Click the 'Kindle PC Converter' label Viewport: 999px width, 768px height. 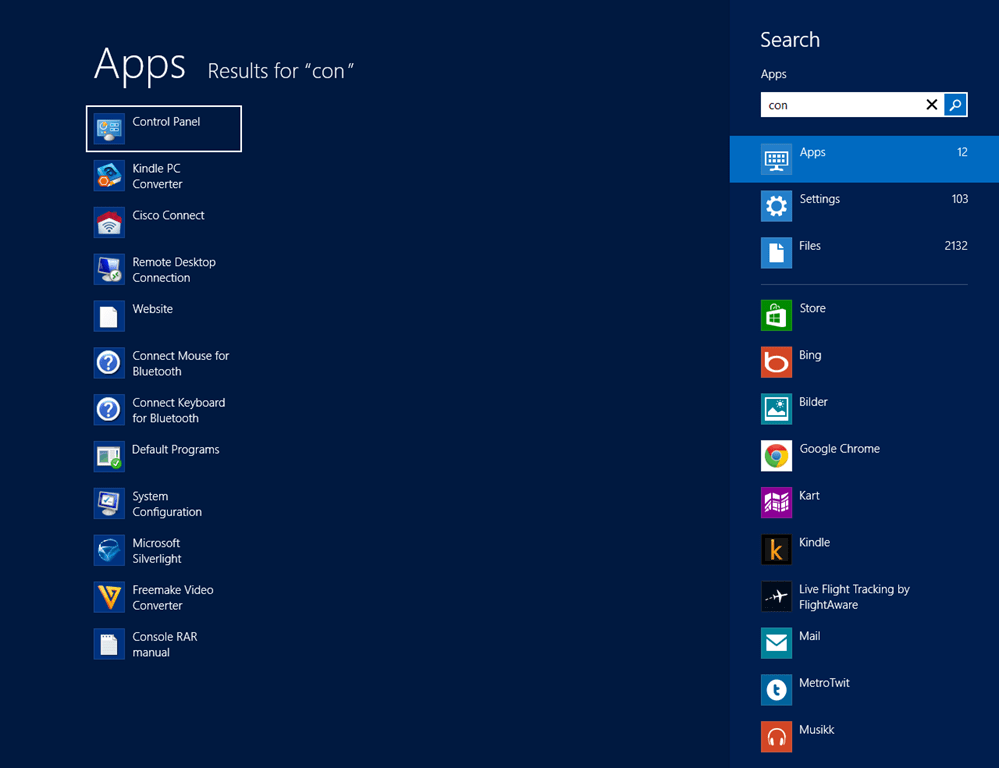point(157,177)
